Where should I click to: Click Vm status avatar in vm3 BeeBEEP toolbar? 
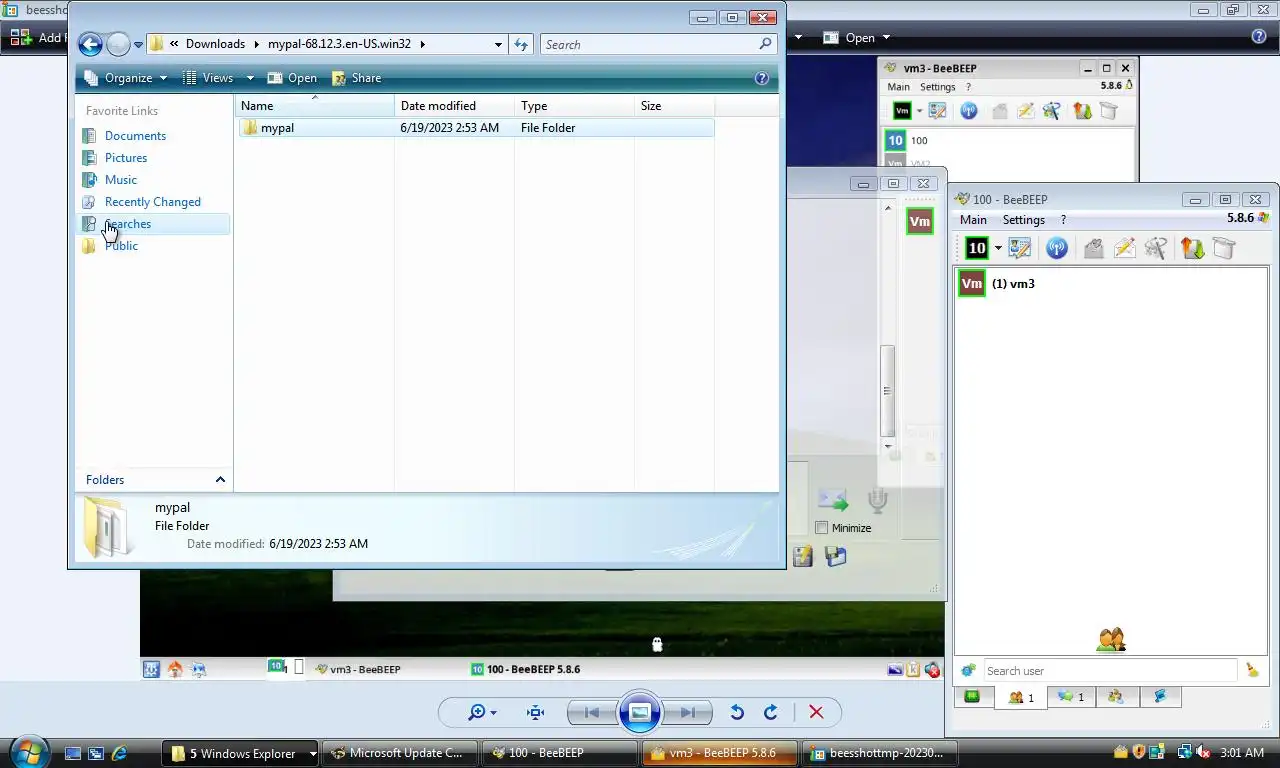click(902, 111)
